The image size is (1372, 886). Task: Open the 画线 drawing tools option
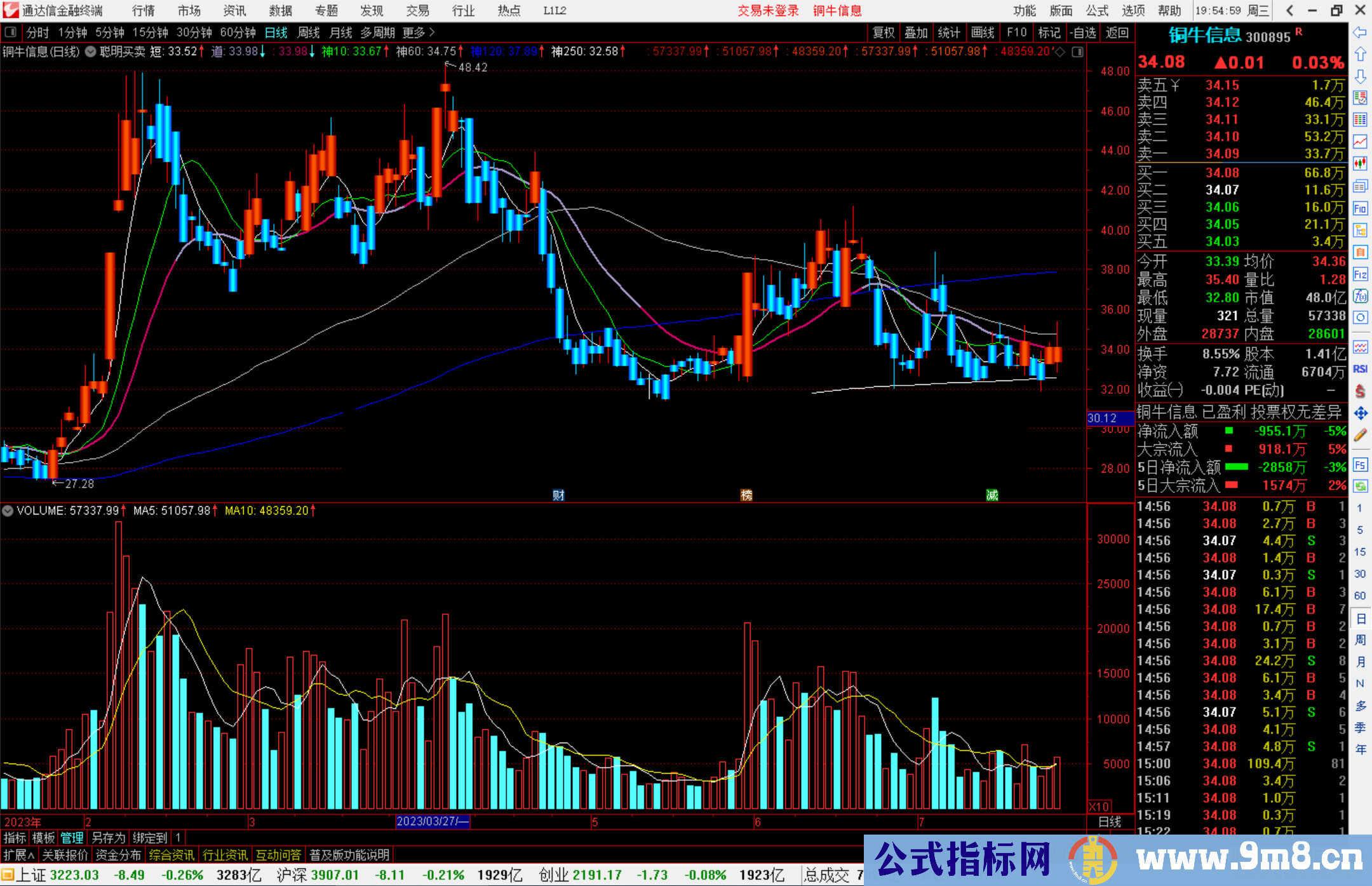(x=983, y=32)
